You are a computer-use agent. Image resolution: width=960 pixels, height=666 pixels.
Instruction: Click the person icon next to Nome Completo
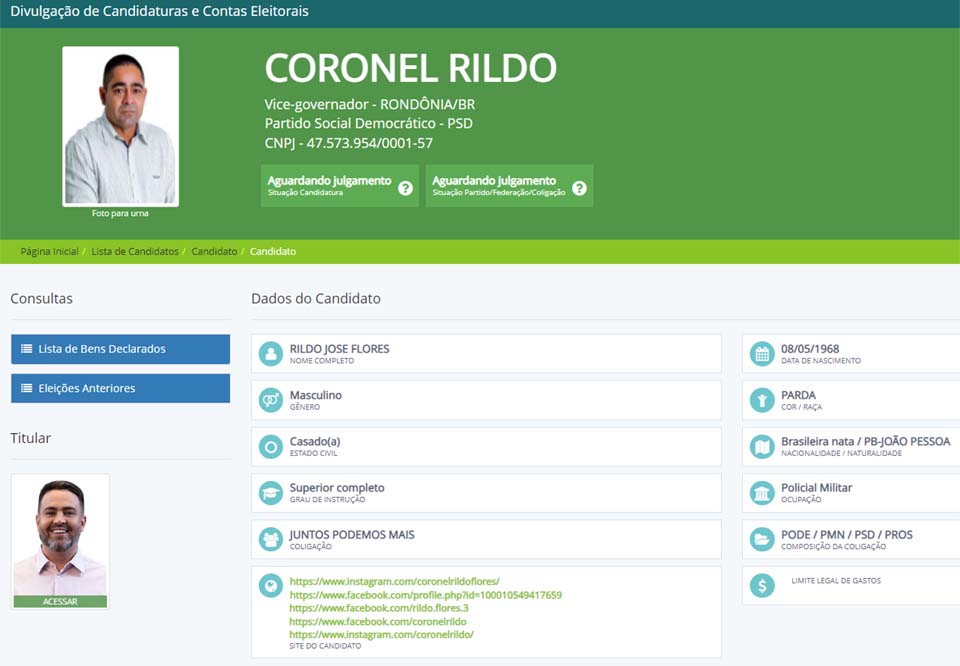click(x=270, y=354)
